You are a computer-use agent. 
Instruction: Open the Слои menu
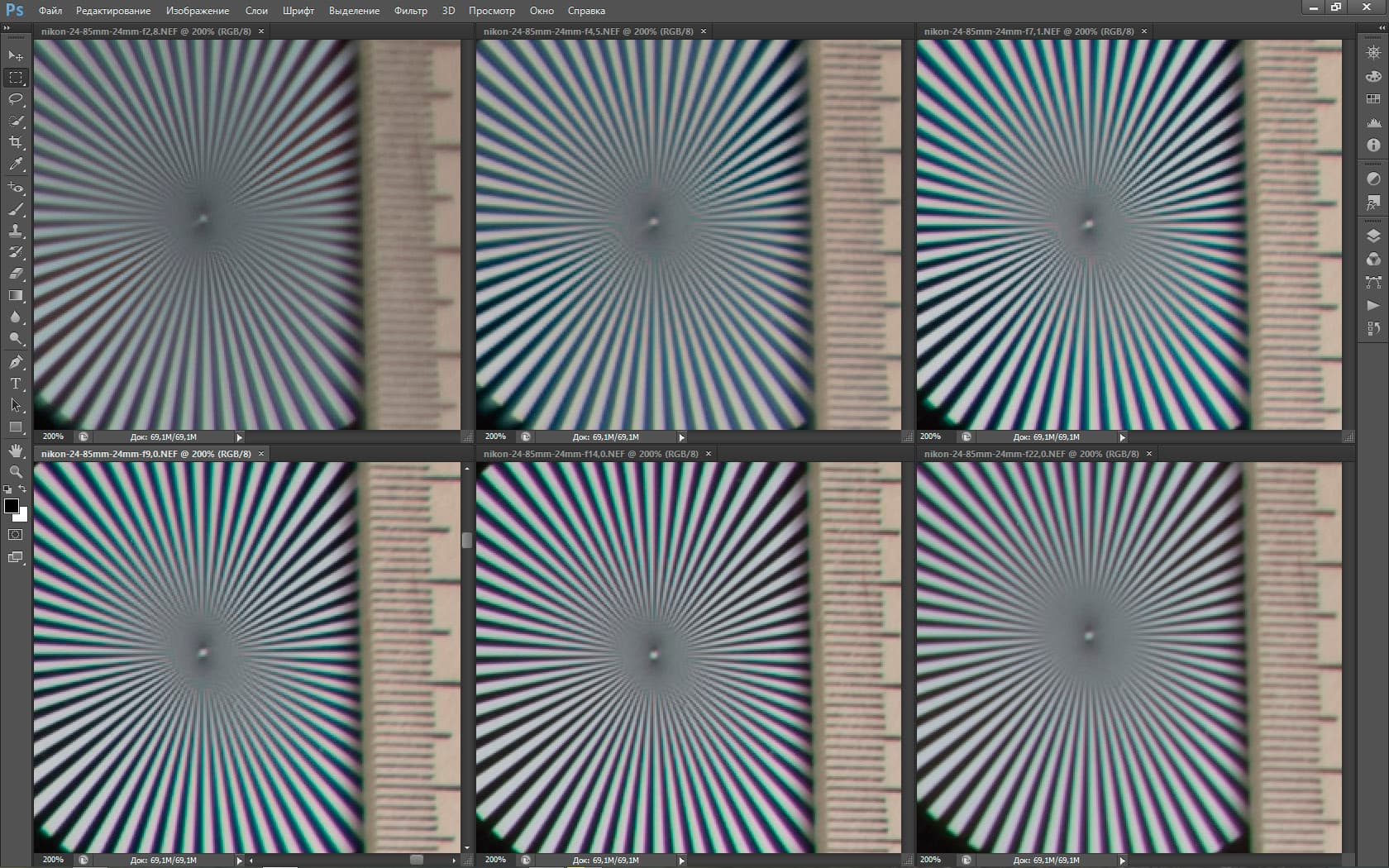pos(256,11)
